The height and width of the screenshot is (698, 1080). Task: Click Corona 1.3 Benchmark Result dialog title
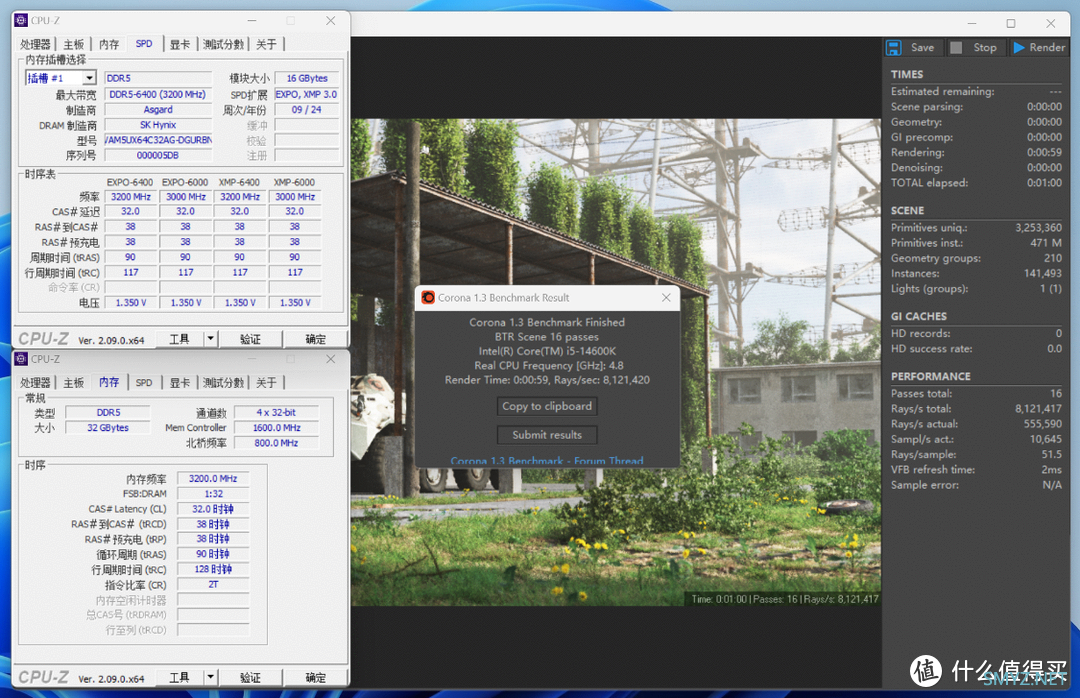(x=503, y=298)
